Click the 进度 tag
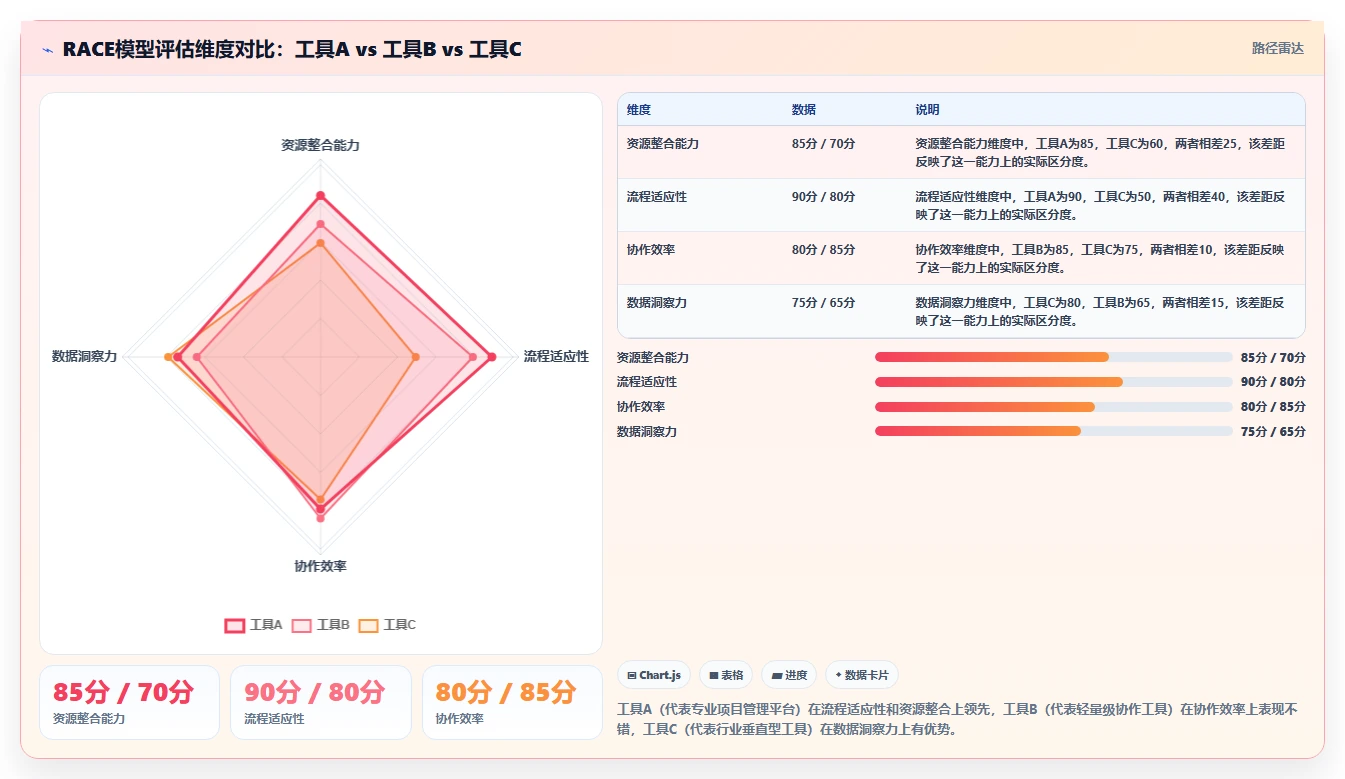This screenshot has width=1345, height=779. pyautogui.click(x=789, y=675)
